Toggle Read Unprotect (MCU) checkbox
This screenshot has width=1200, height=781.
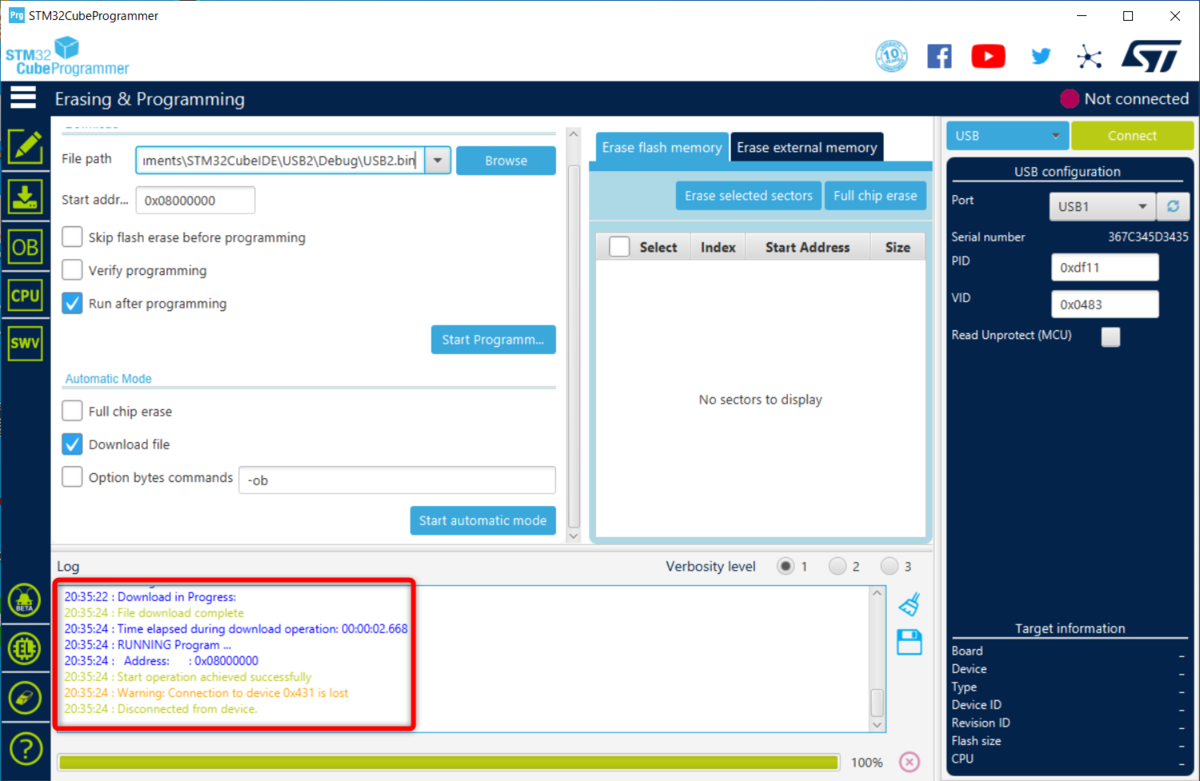pos(1111,337)
